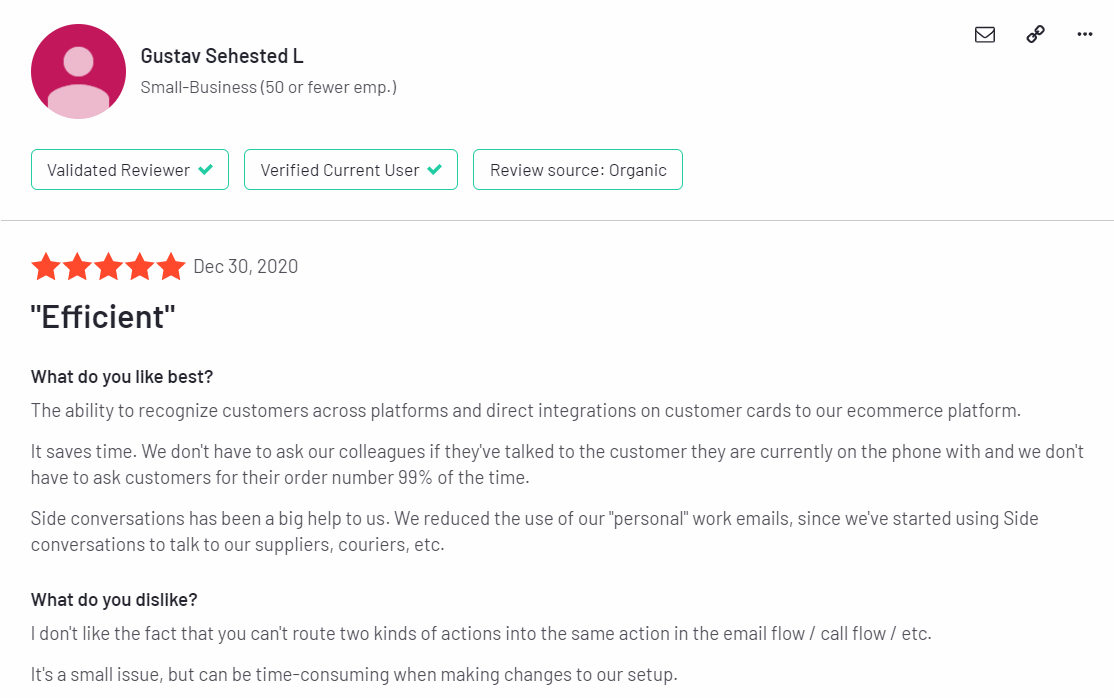Click the fifth rating star

[x=171, y=267]
